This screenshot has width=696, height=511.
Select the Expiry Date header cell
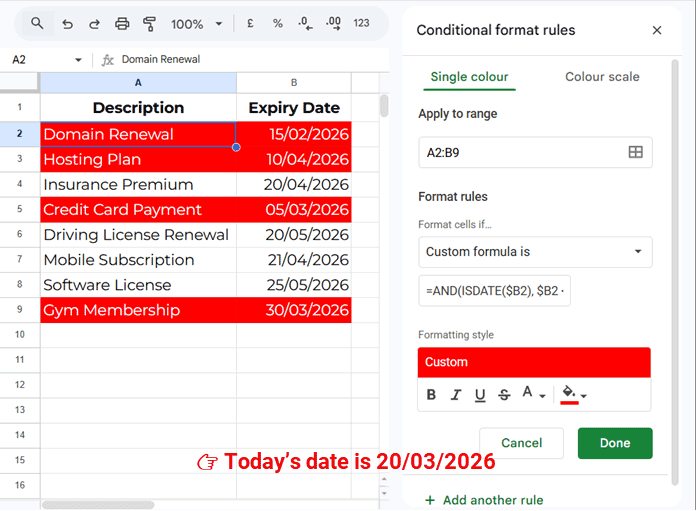click(x=294, y=107)
